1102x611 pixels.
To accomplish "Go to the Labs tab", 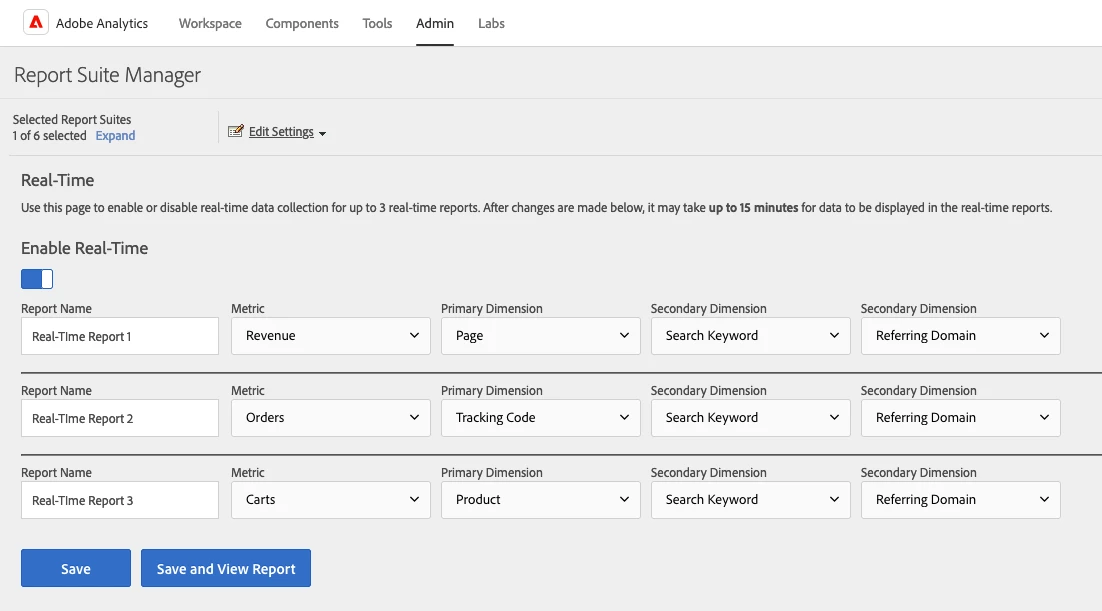I will coord(491,23).
